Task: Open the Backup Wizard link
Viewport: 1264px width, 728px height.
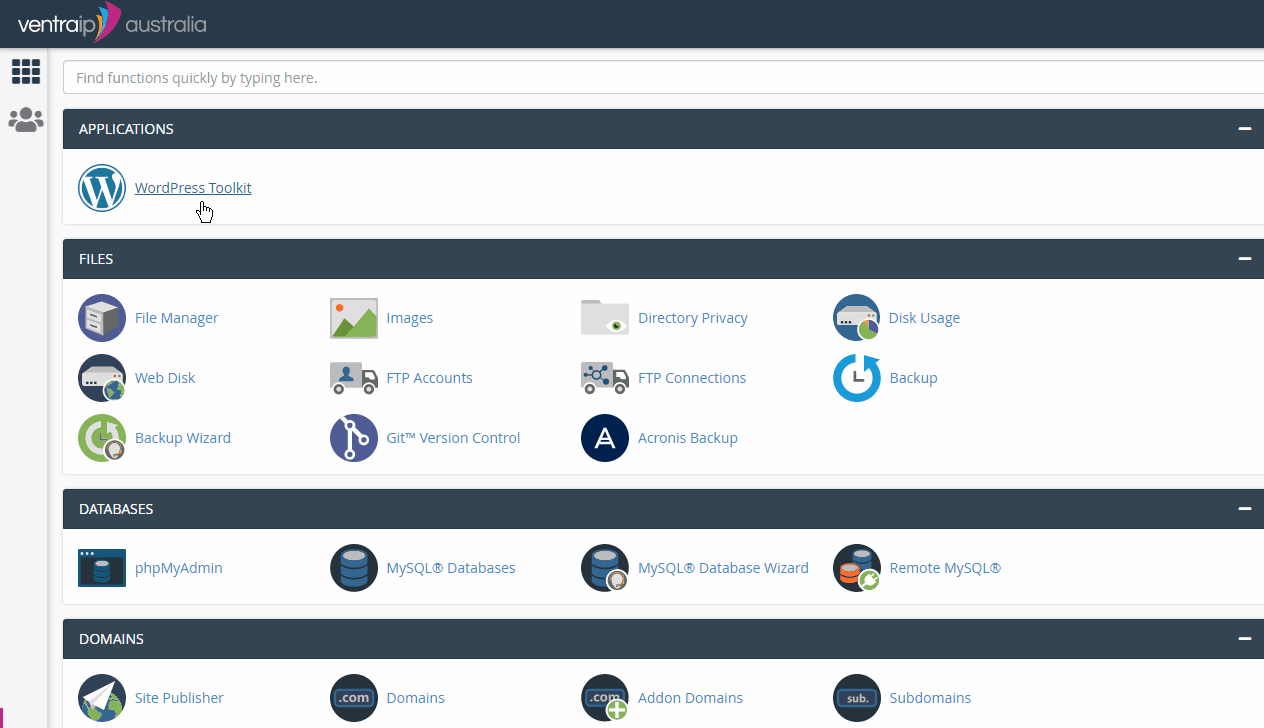Action: [x=183, y=438]
